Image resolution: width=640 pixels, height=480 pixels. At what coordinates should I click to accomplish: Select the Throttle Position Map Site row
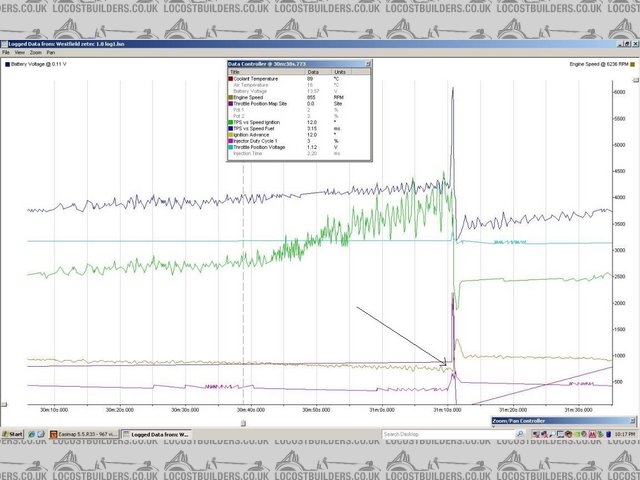click(x=299, y=104)
